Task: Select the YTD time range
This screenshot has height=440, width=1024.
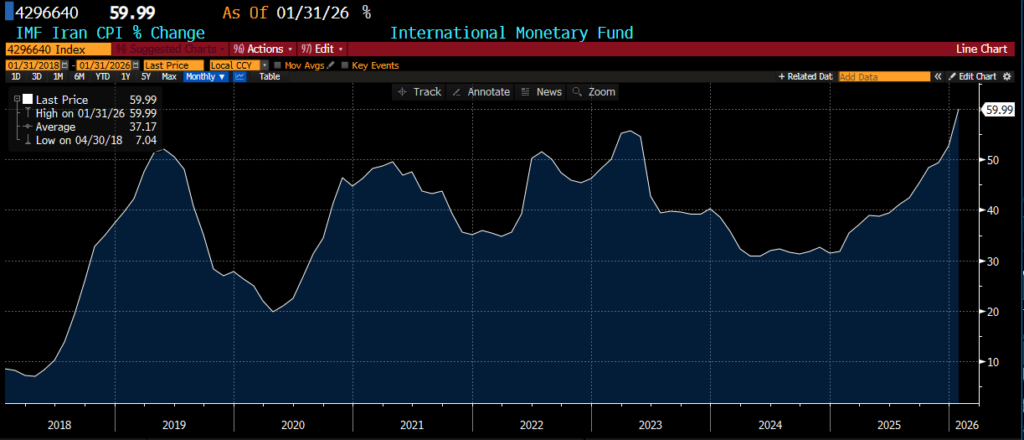Action: pyautogui.click(x=101, y=76)
